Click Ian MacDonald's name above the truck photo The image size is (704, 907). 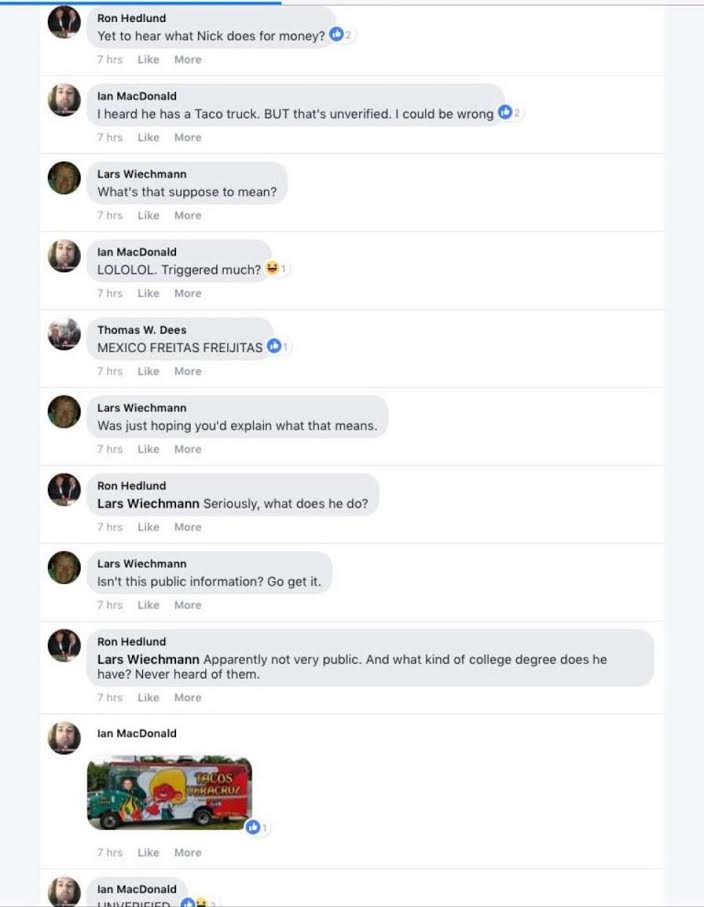136,733
